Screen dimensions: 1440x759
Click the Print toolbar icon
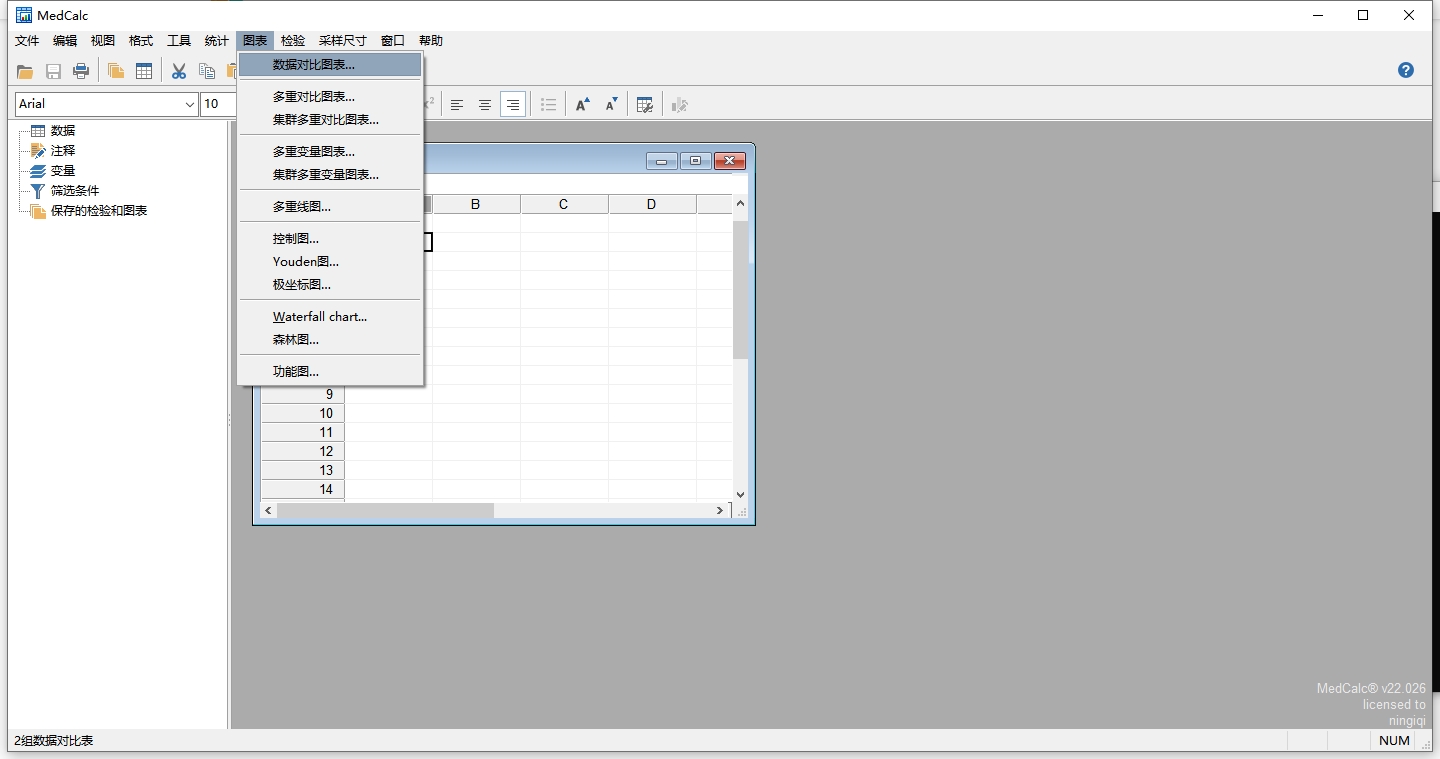point(81,71)
